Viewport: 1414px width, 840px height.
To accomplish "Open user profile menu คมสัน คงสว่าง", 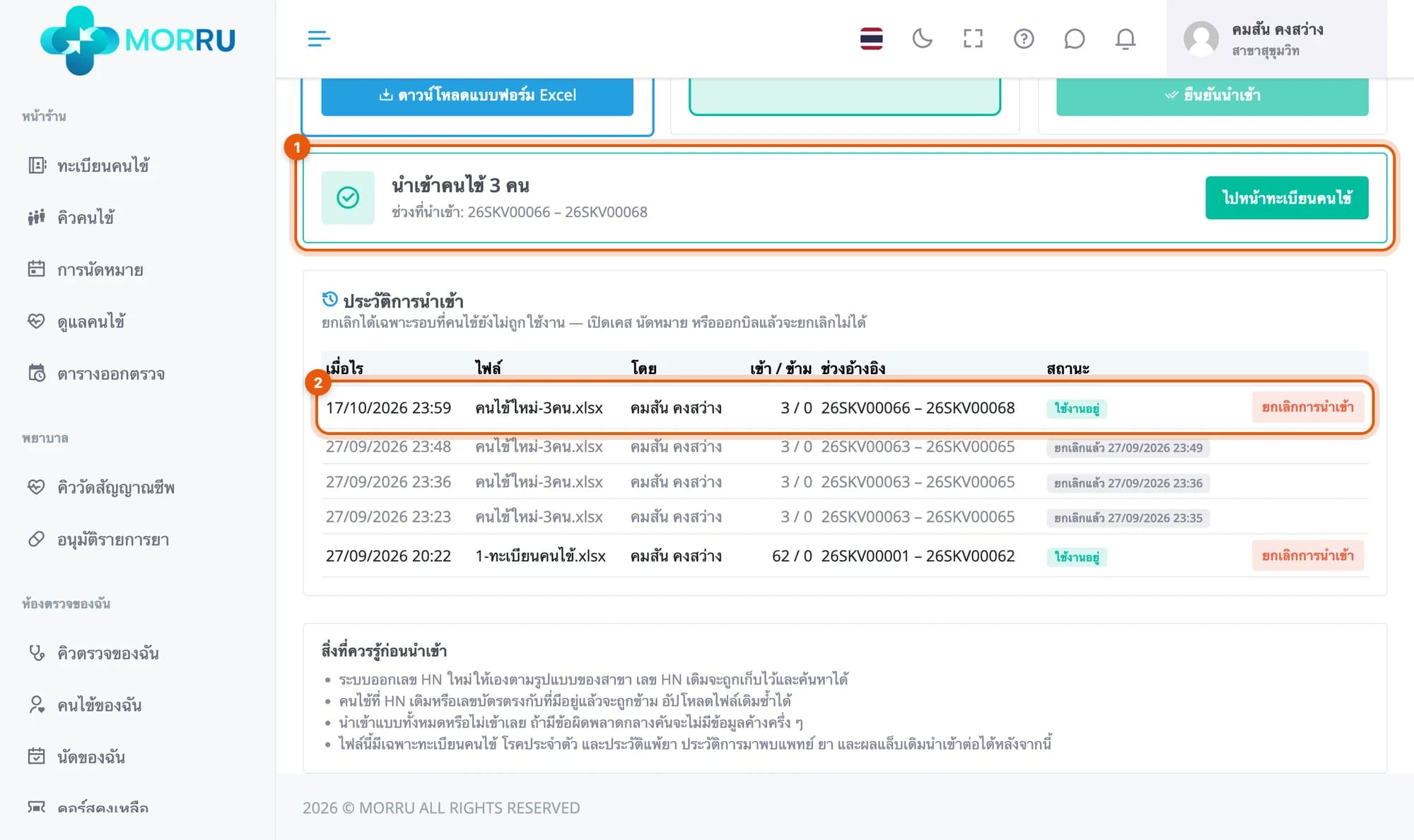I will (1277, 39).
